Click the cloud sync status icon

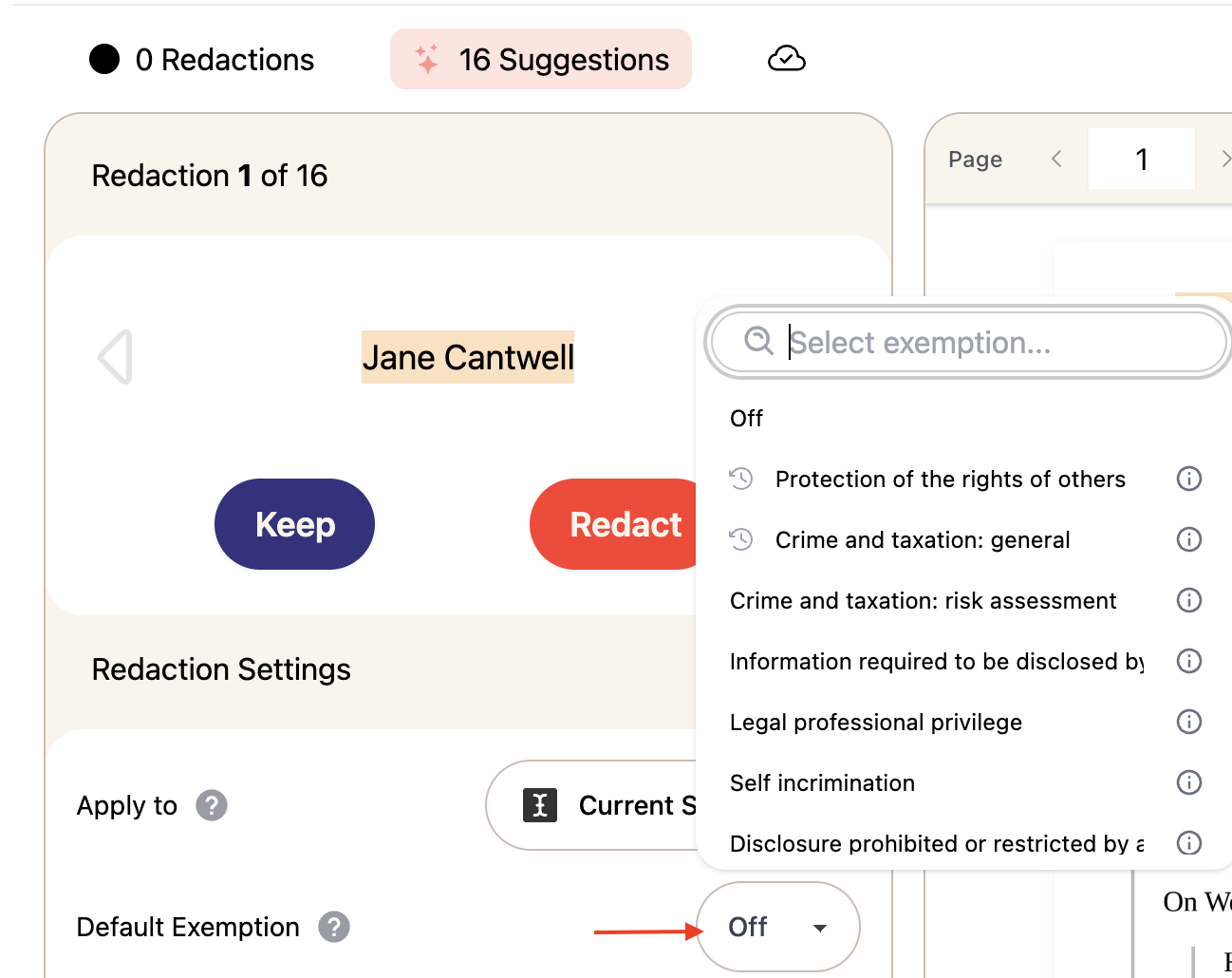[x=786, y=59]
